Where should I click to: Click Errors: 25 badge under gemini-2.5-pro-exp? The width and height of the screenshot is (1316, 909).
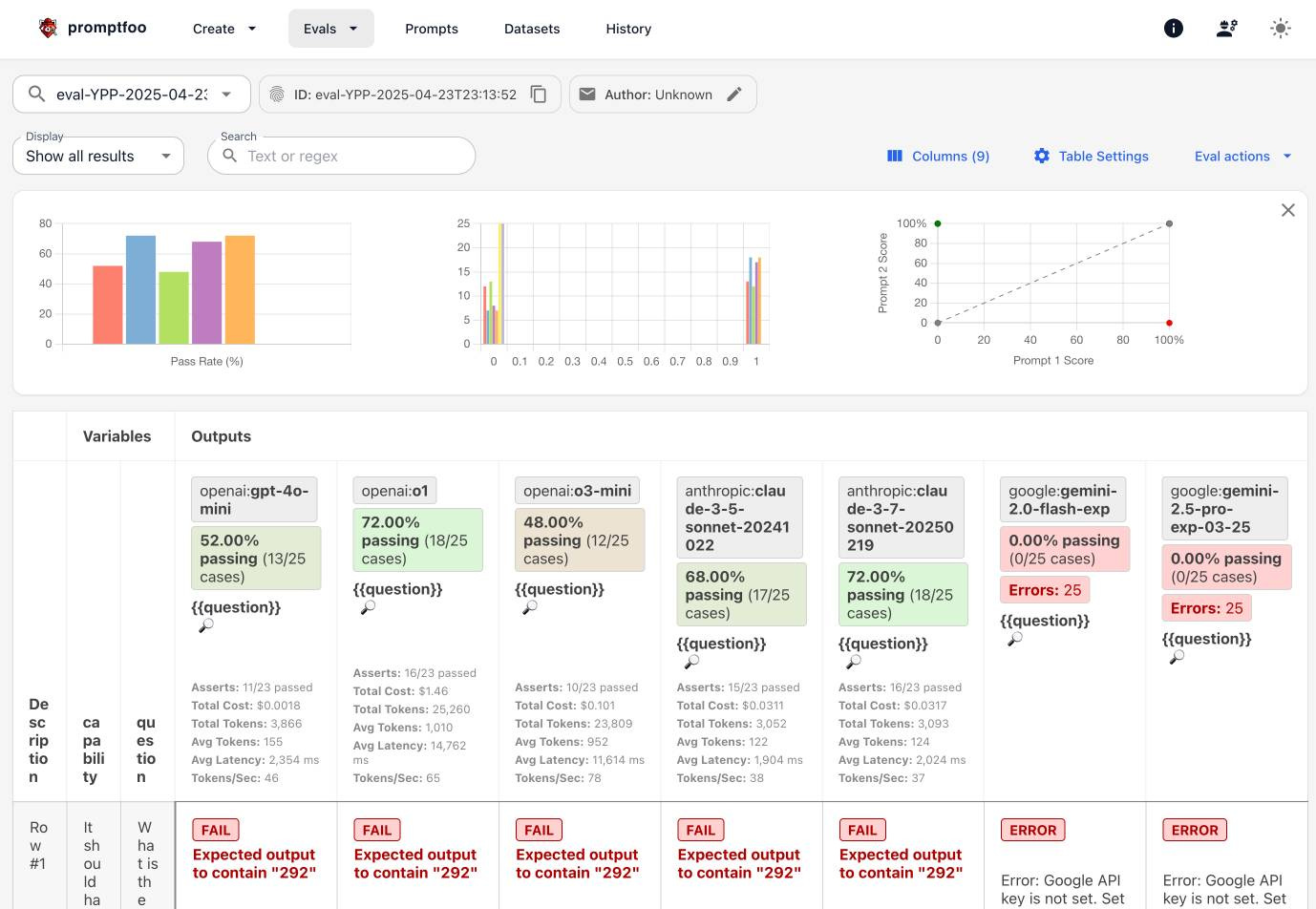coord(1207,608)
